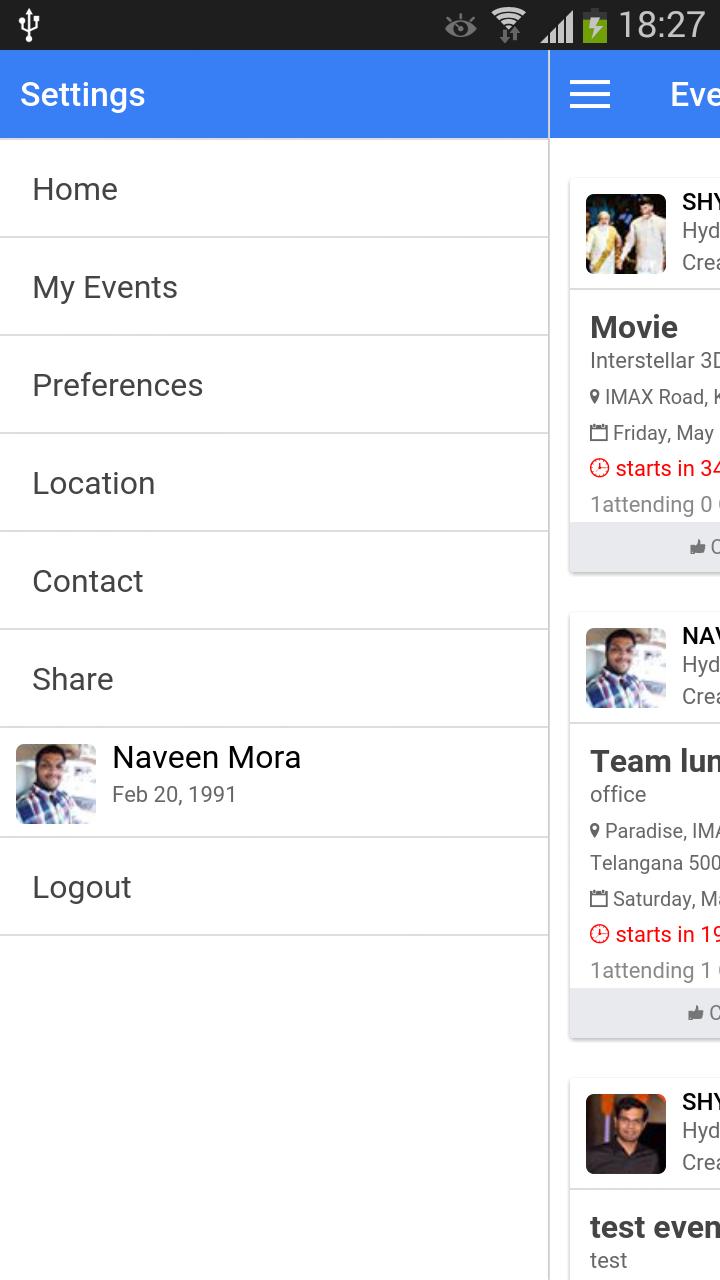Tap the location pin icon on Team lunch event

click(595, 831)
